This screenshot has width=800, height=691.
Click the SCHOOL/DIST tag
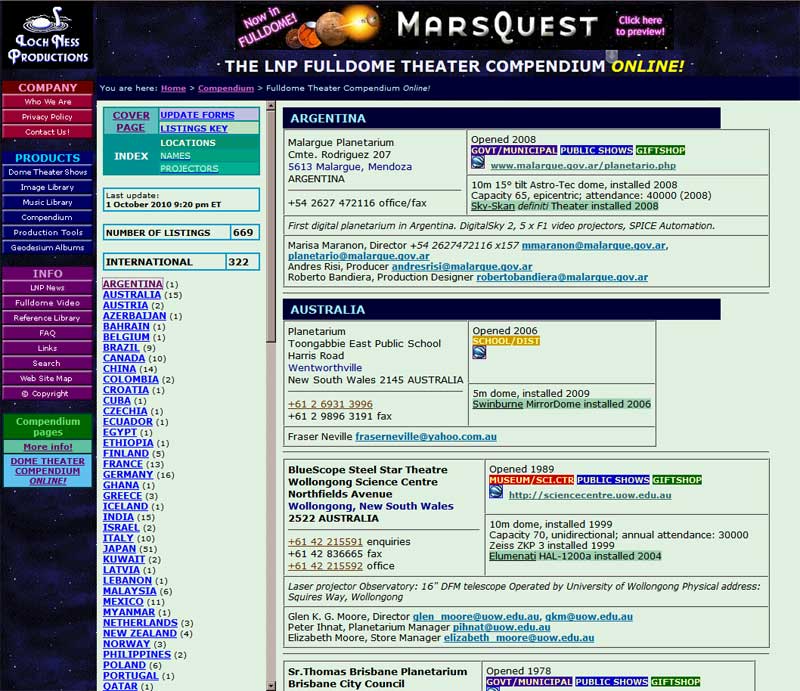point(506,341)
